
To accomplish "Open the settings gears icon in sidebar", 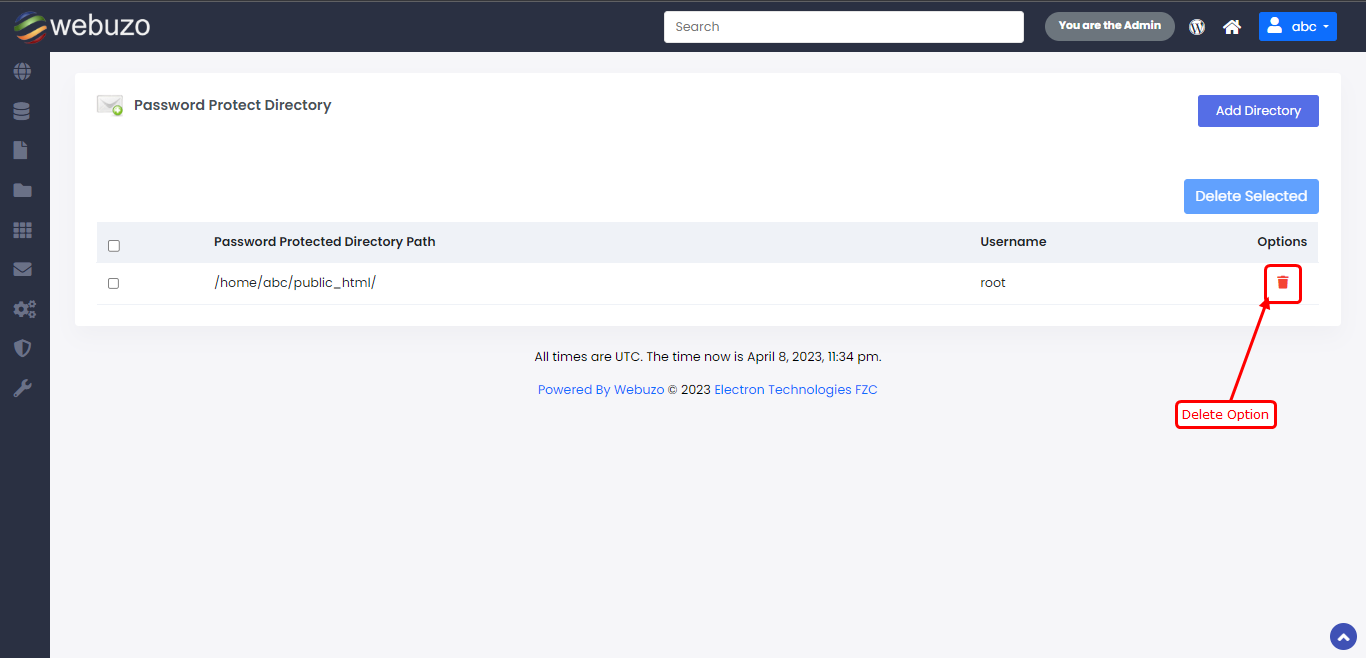I will 23,309.
